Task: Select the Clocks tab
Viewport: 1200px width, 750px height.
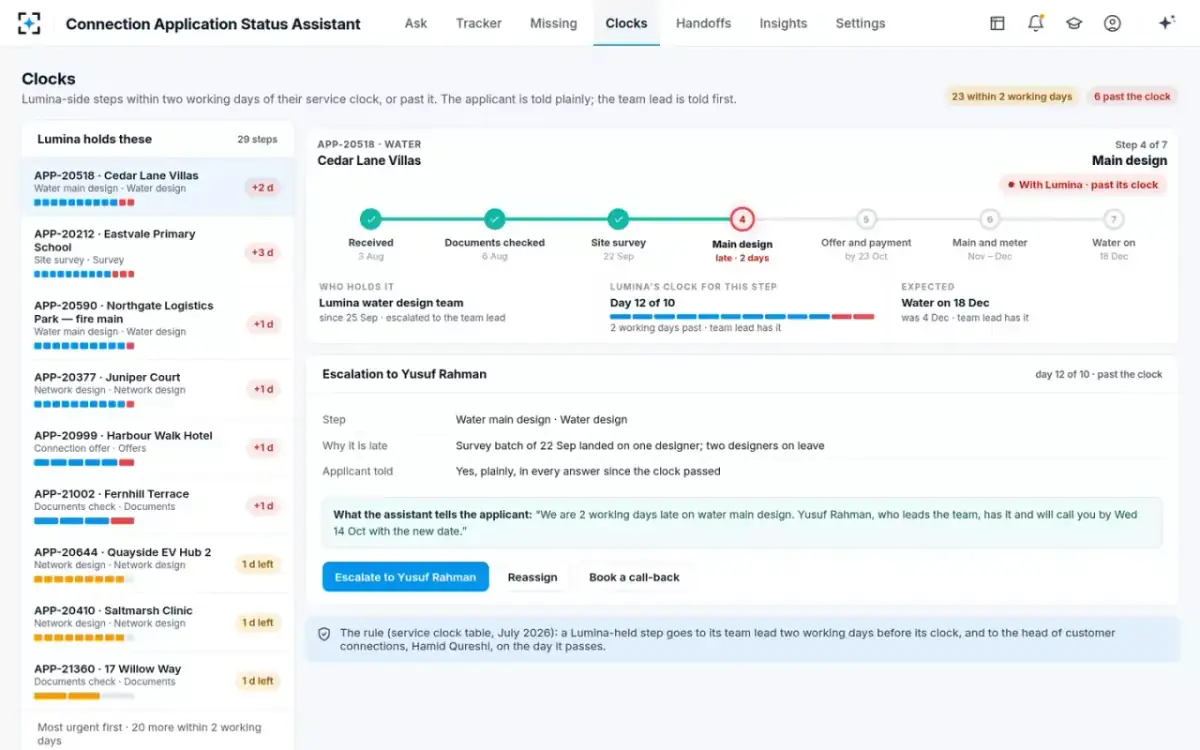Action: [x=626, y=23]
